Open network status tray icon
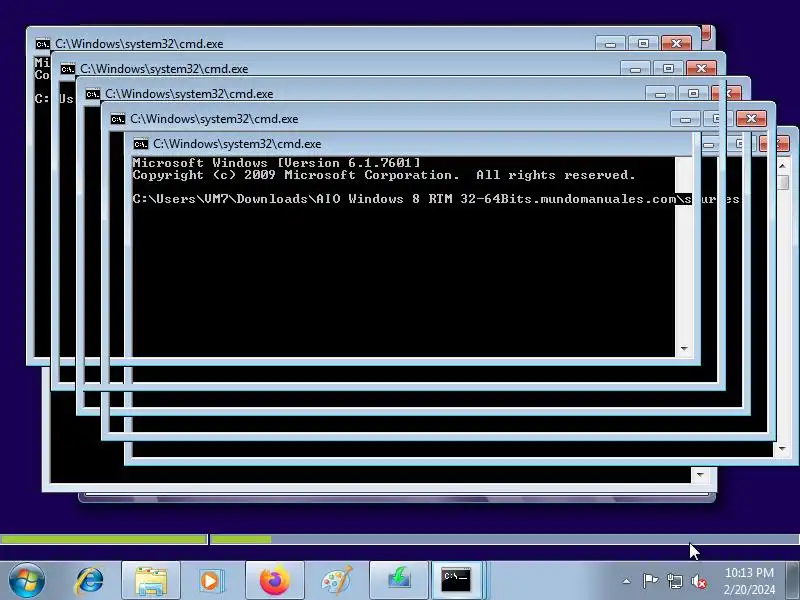Image resolution: width=800 pixels, height=600 pixels. coord(674,581)
